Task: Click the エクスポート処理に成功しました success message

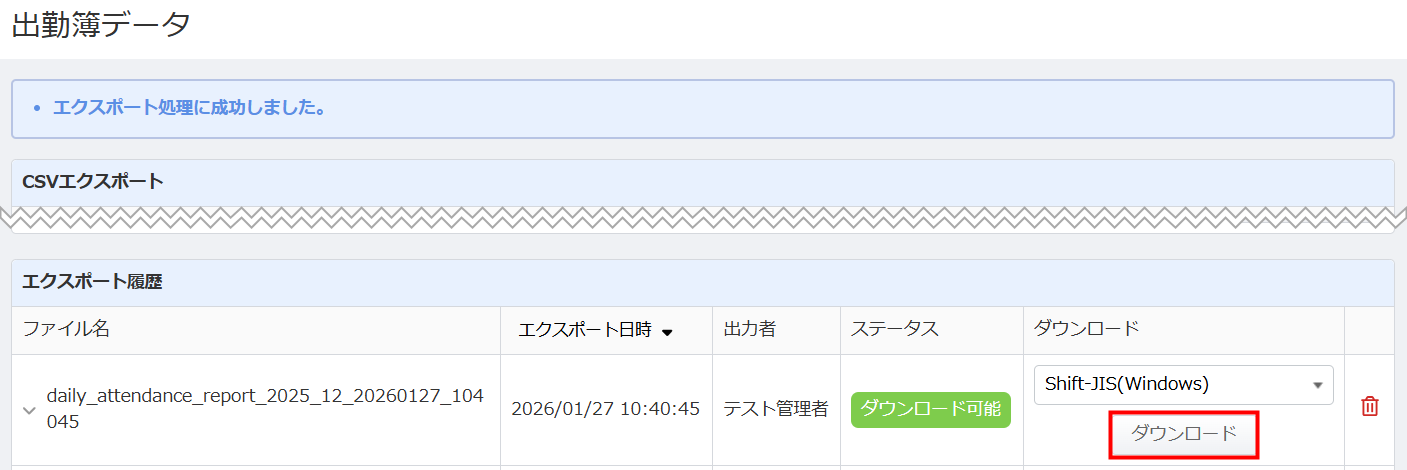Action: pyautogui.click(x=190, y=107)
